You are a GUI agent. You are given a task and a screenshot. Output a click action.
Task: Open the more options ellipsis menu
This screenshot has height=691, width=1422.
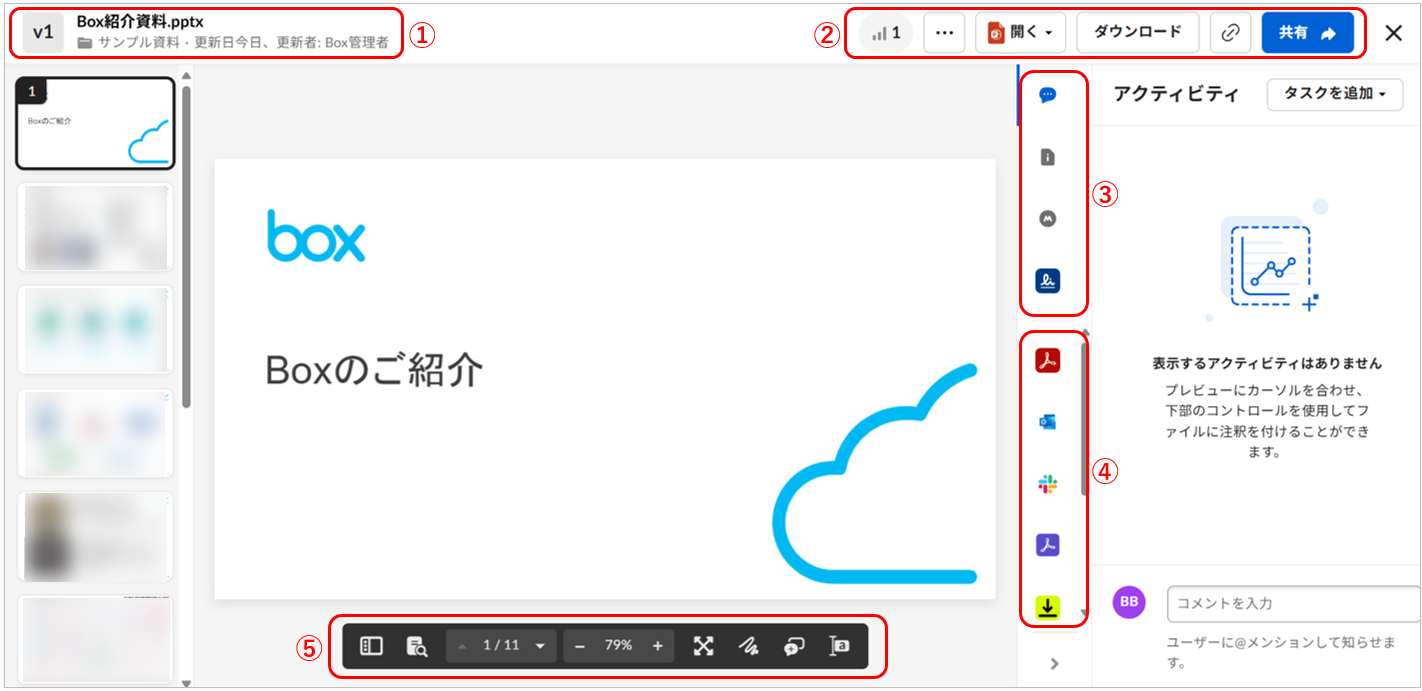(944, 33)
